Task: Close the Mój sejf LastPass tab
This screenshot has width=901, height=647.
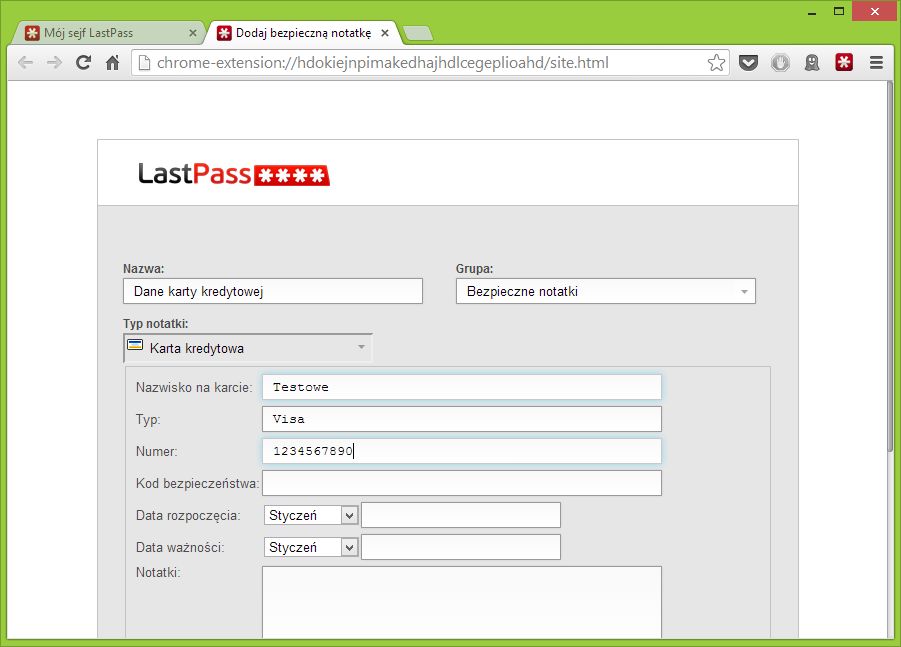Action: (x=192, y=33)
